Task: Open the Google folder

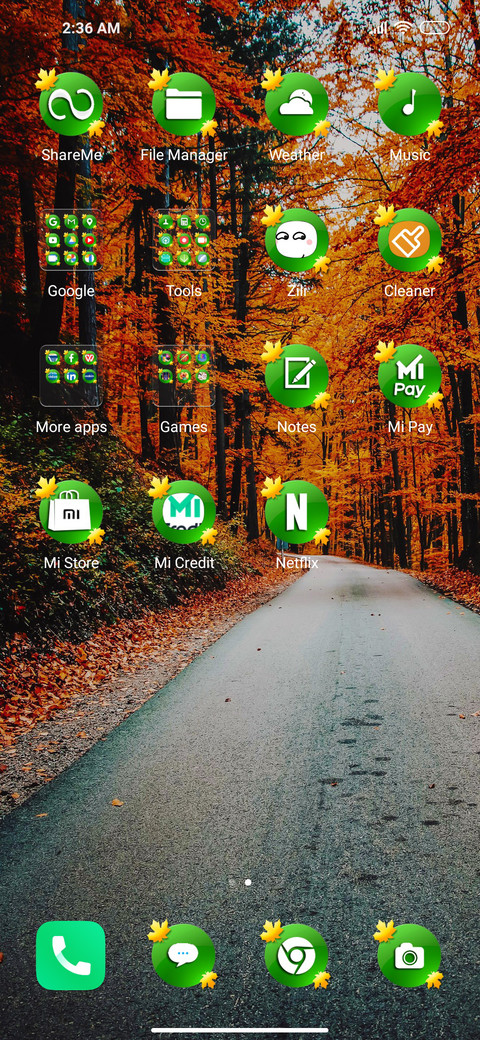Action: point(70,240)
